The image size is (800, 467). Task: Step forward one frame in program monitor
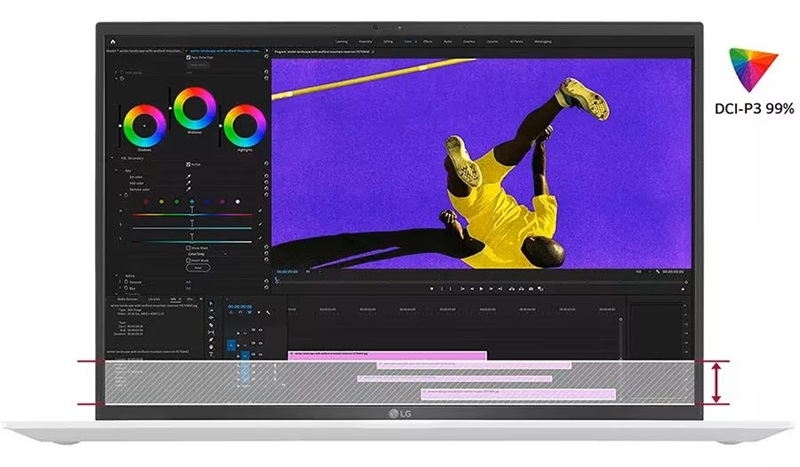coord(491,289)
